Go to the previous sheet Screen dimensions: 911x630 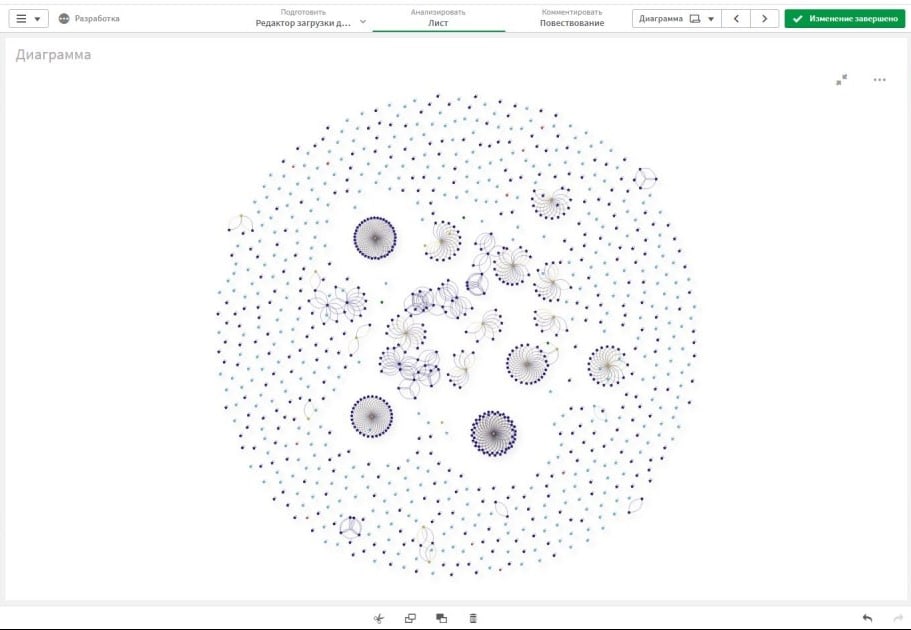coord(736,19)
